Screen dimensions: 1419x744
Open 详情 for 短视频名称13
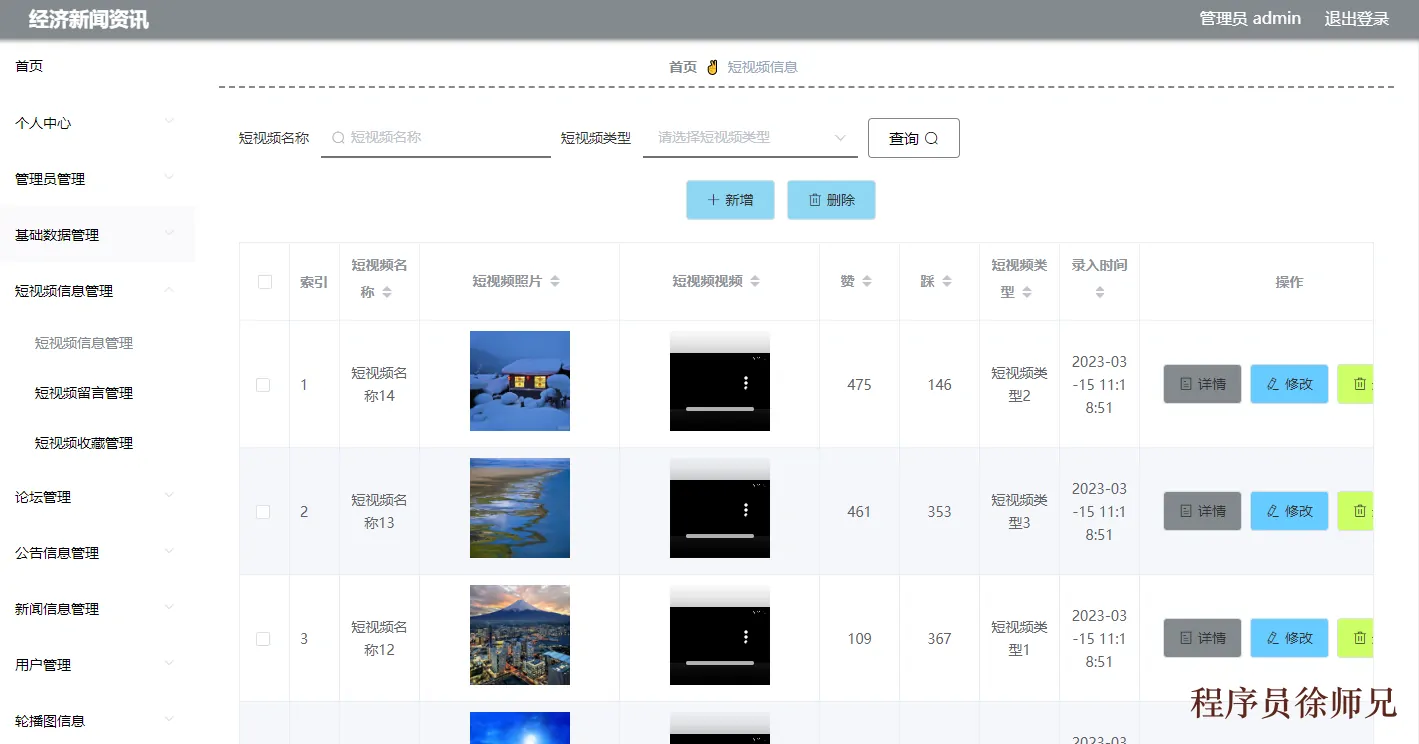1202,511
